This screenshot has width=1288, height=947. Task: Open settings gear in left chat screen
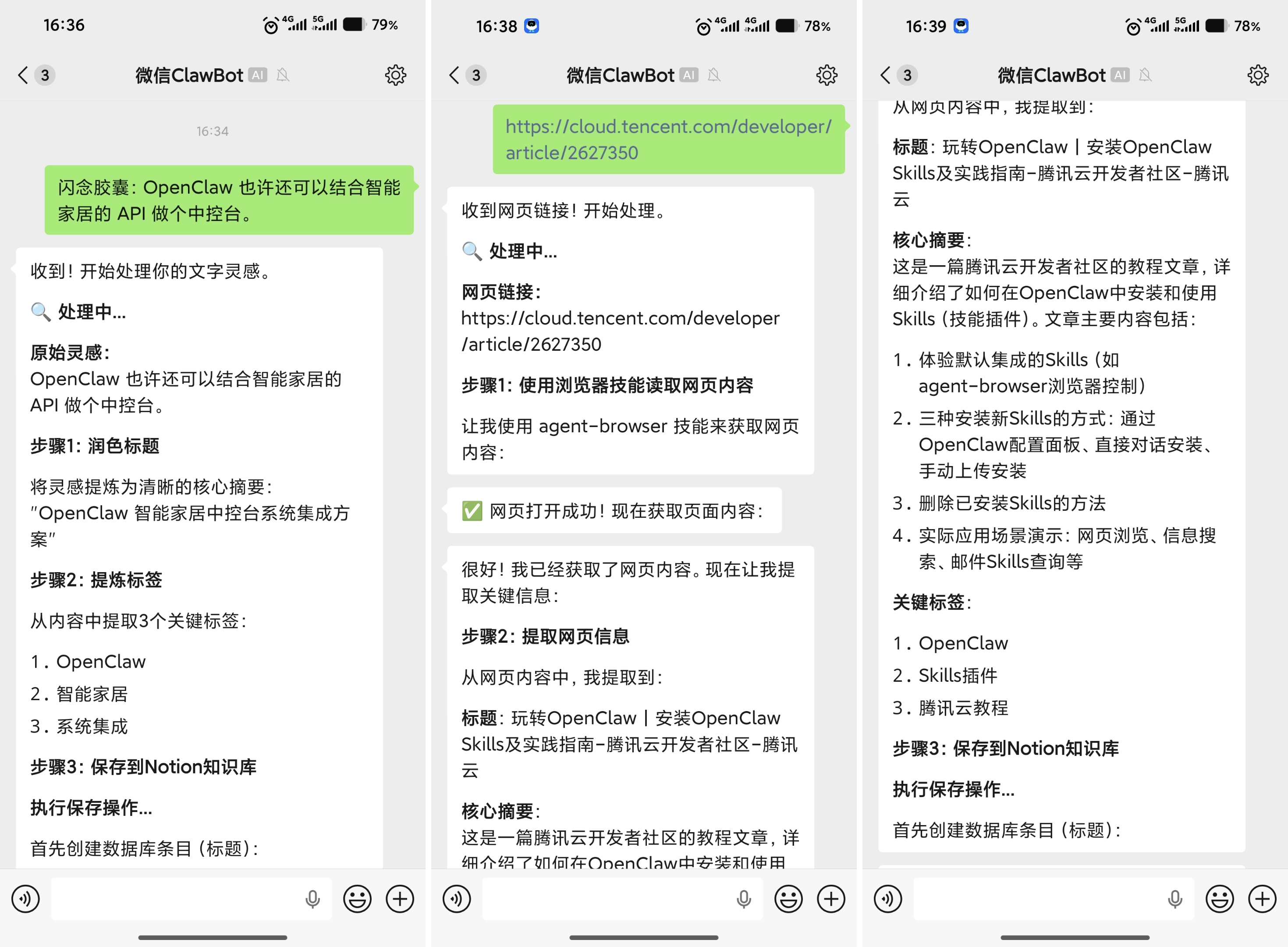(x=395, y=75)
